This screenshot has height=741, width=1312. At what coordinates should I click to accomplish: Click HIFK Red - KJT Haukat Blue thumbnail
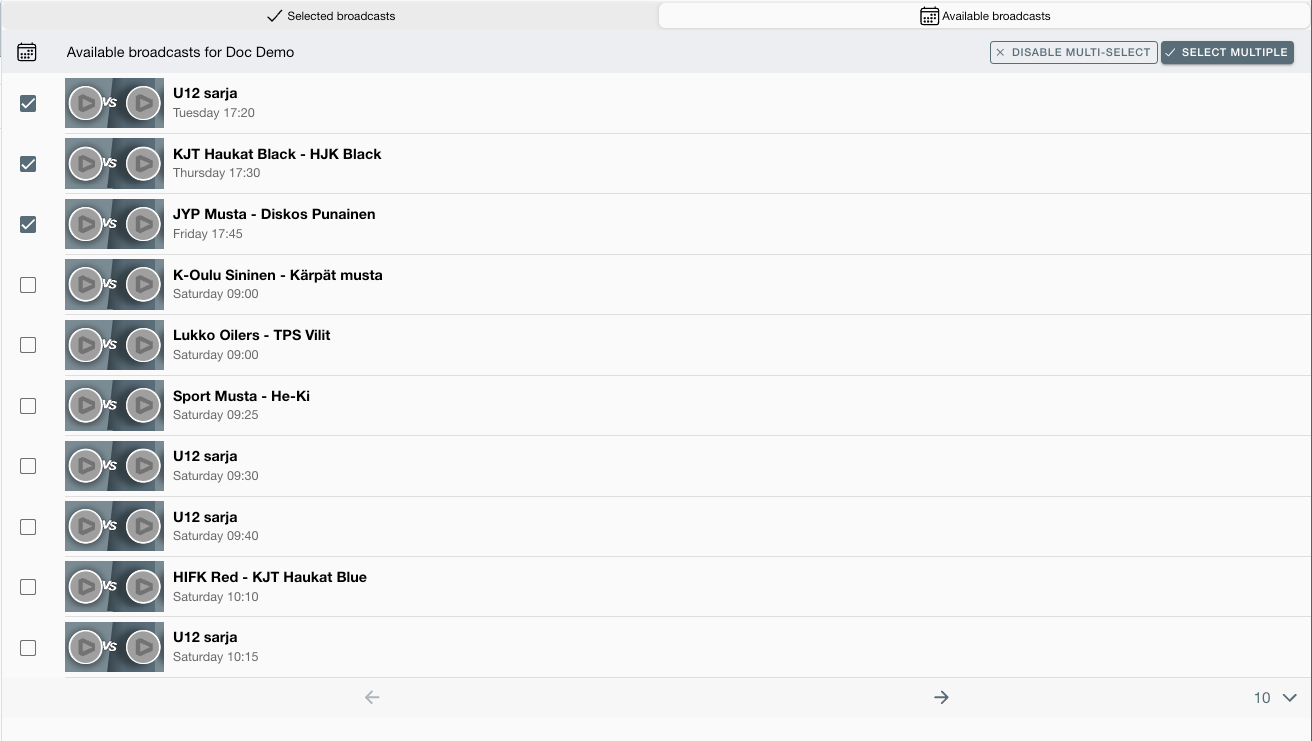114,586
